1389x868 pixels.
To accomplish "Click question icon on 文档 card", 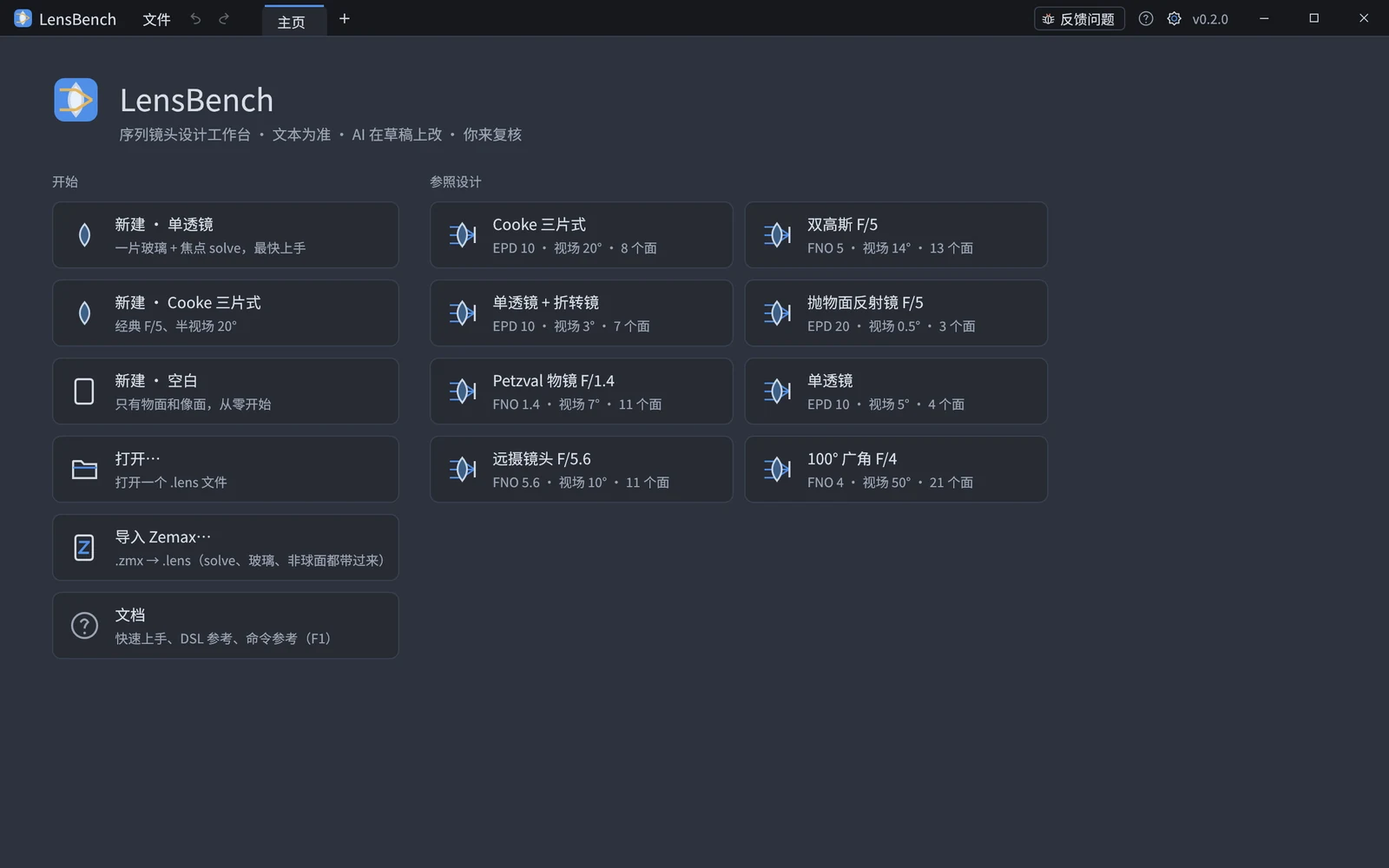I will [x=84, y=626].
